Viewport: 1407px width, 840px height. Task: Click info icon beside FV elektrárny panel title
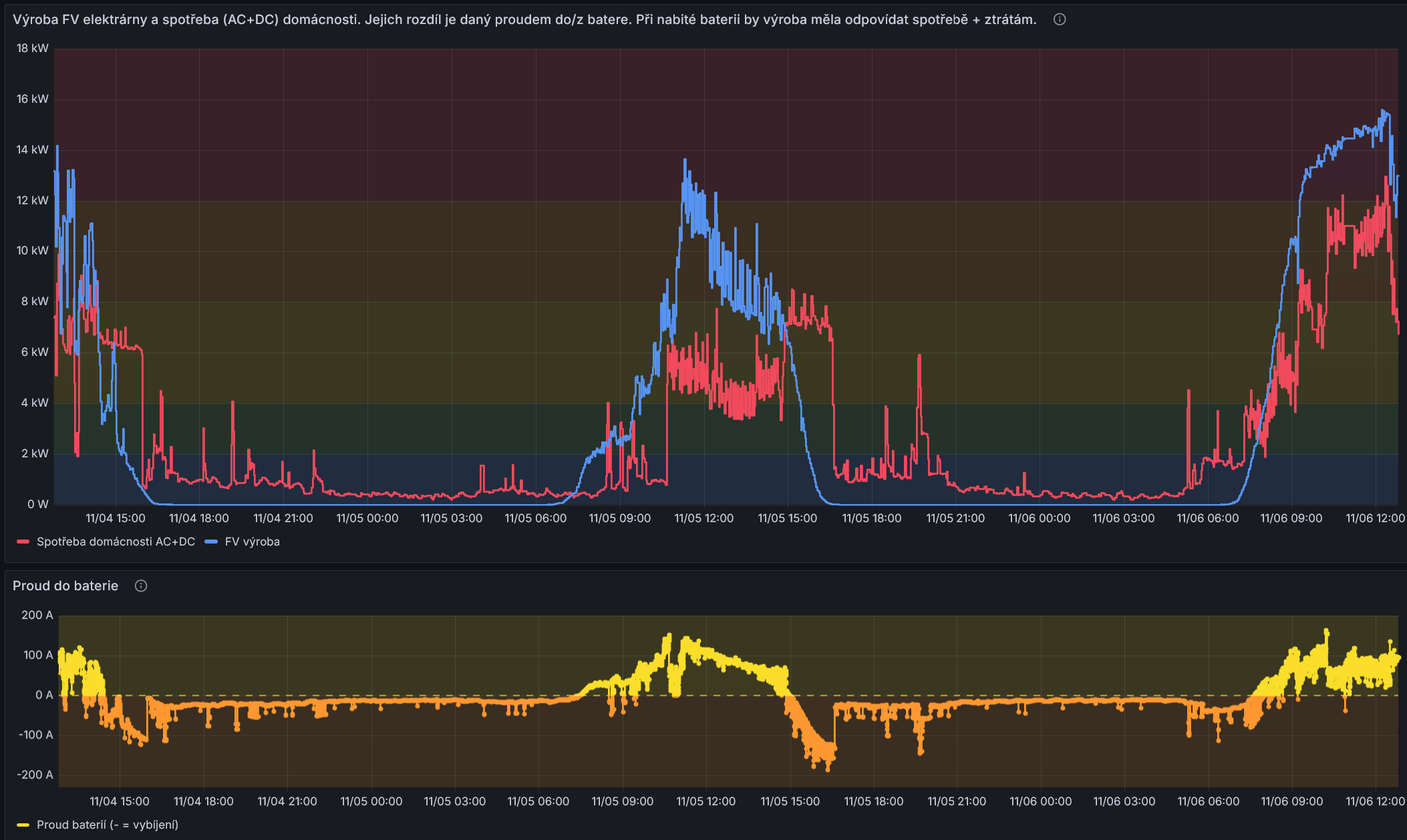1060,19
